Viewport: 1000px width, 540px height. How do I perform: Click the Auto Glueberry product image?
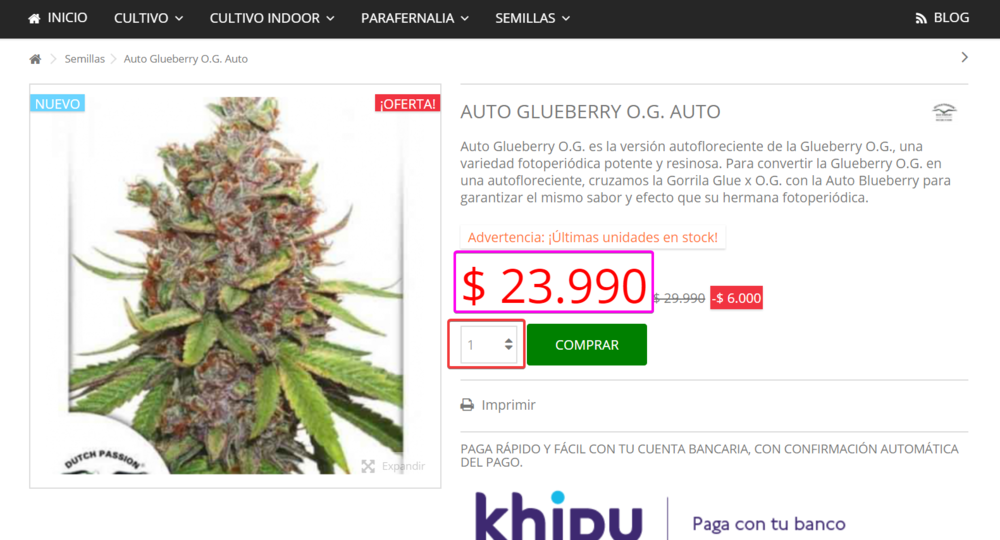[x=235, y=286]
